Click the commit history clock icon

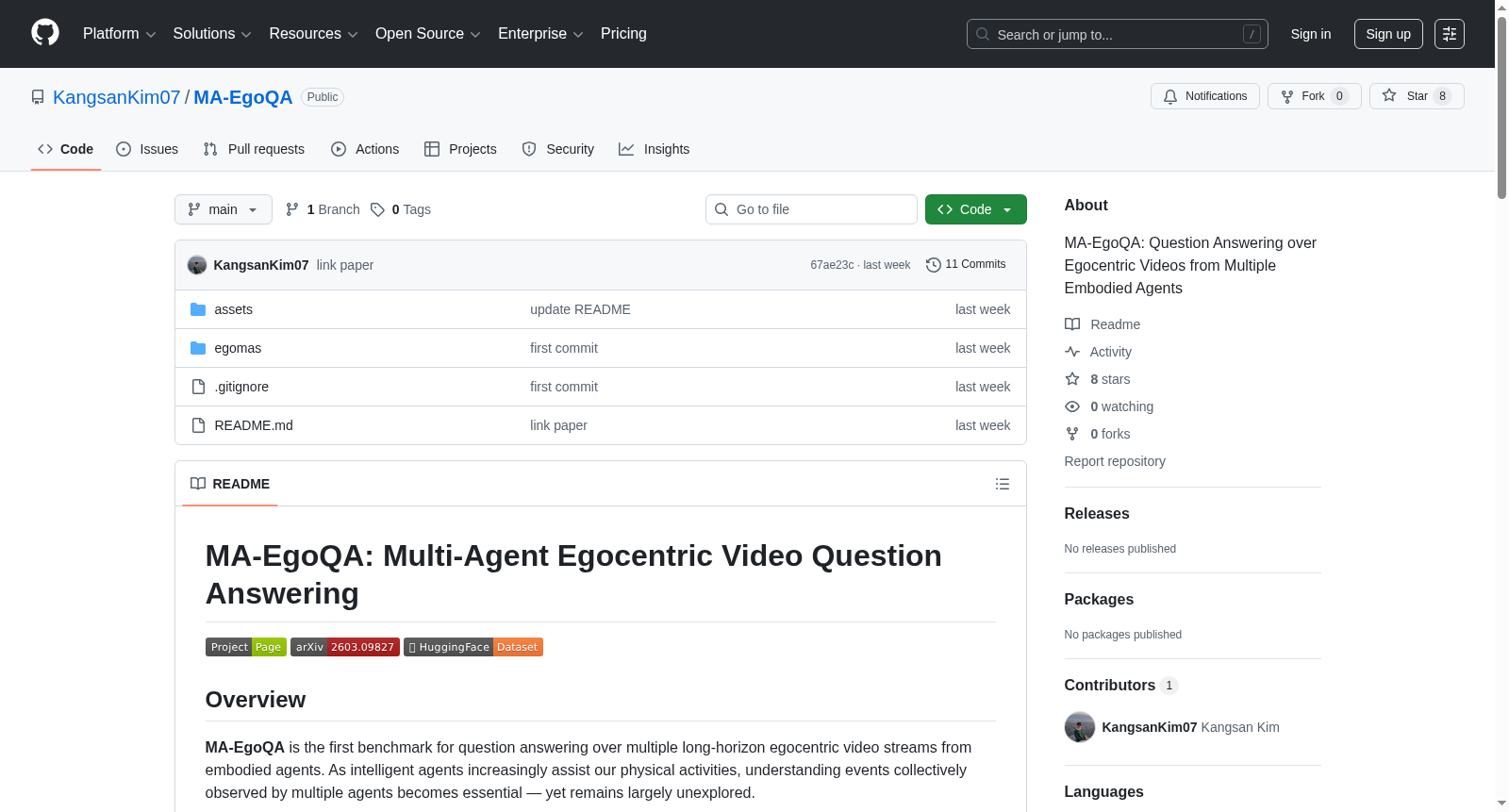coord(934,265)
